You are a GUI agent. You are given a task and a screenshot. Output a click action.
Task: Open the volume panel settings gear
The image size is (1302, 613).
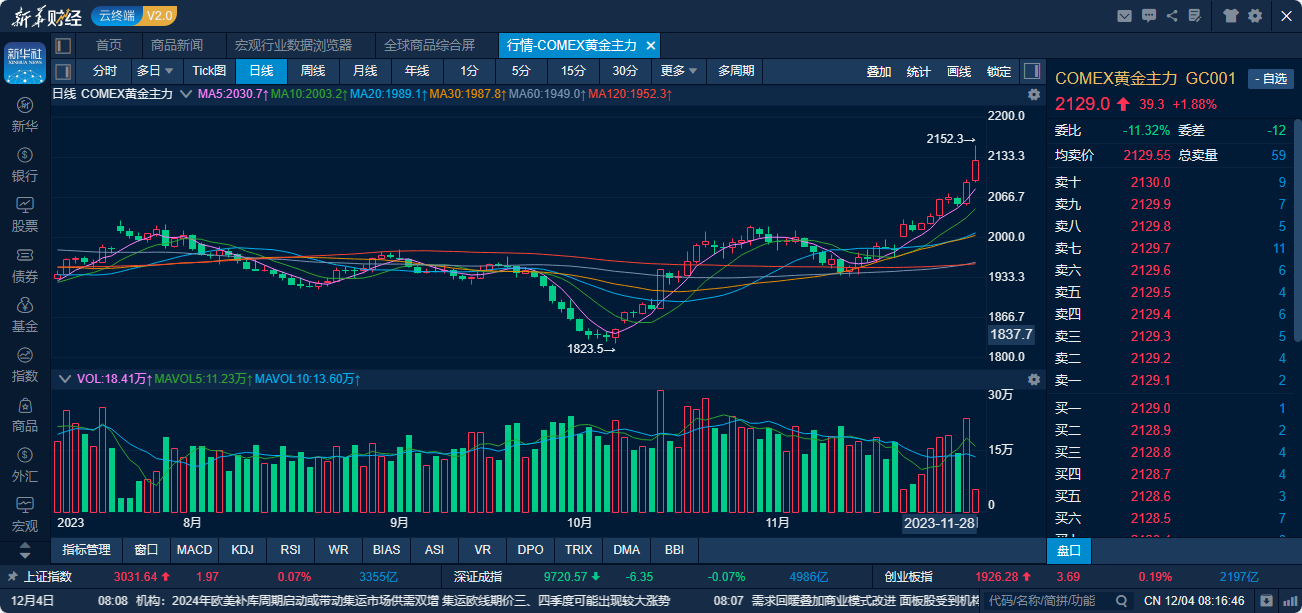point(1034,380)
